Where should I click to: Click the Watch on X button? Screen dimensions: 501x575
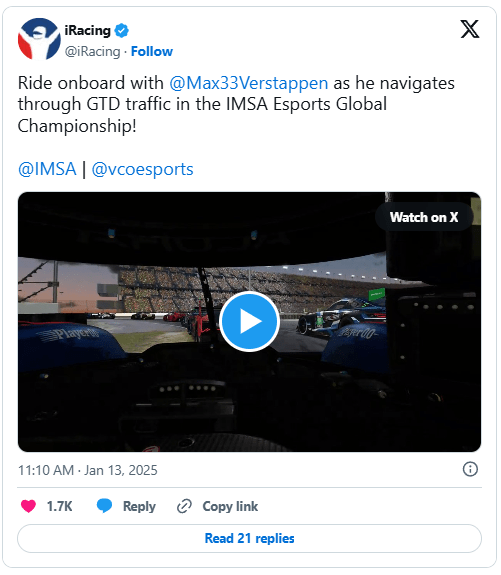[424, 217]
